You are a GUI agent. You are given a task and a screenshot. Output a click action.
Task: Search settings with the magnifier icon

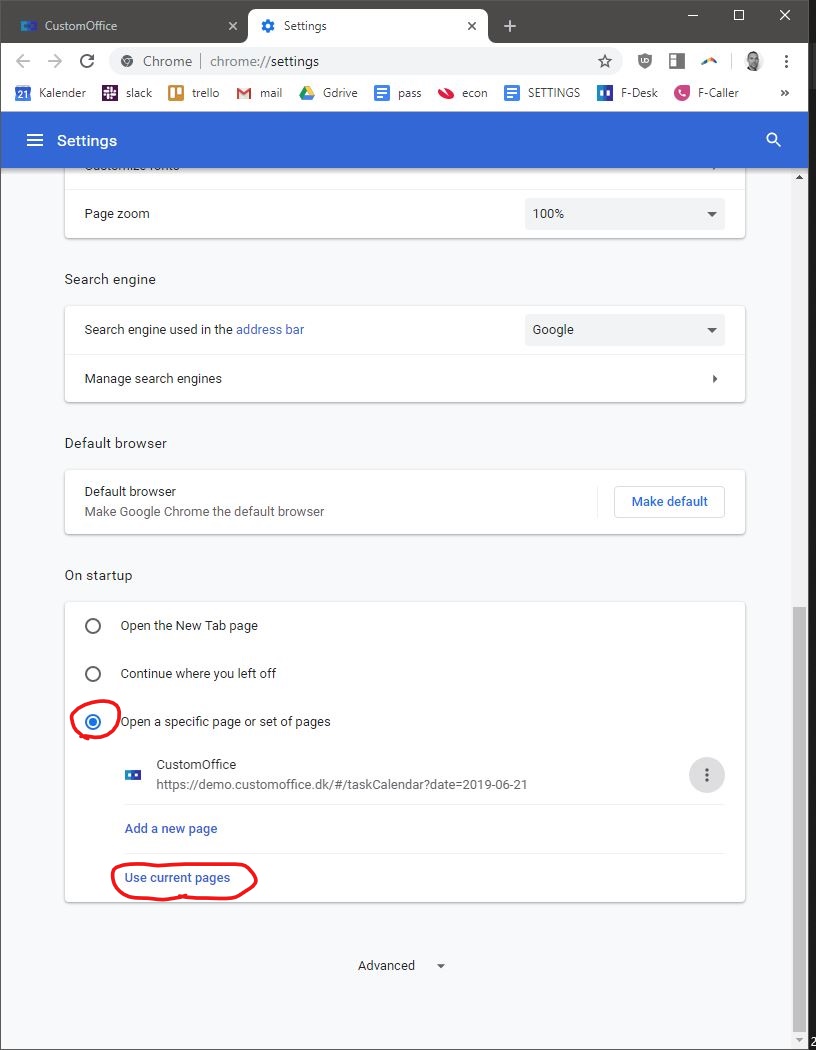(x=773, y=140)
